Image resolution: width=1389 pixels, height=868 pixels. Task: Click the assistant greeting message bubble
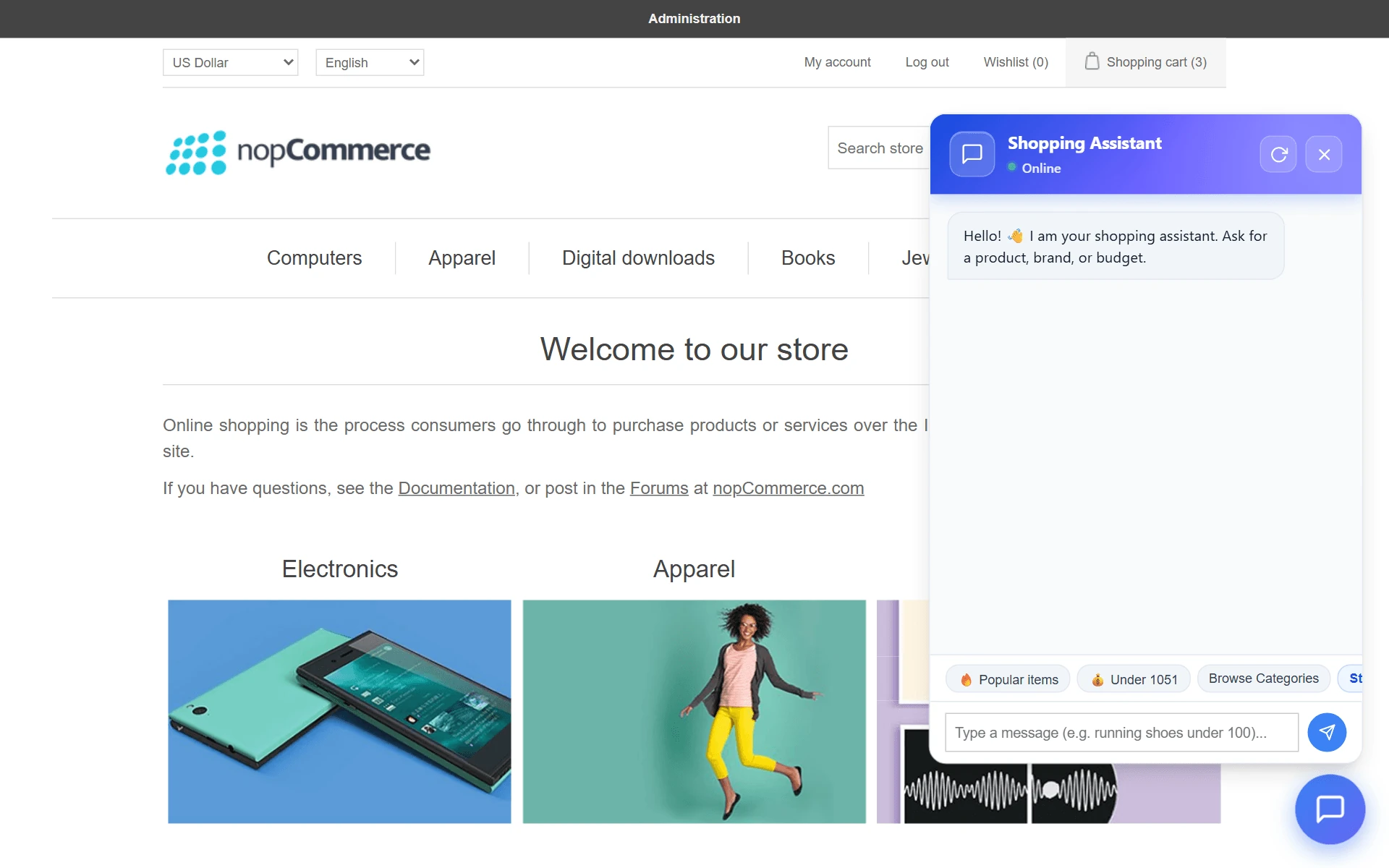[x=1116, y=247]
